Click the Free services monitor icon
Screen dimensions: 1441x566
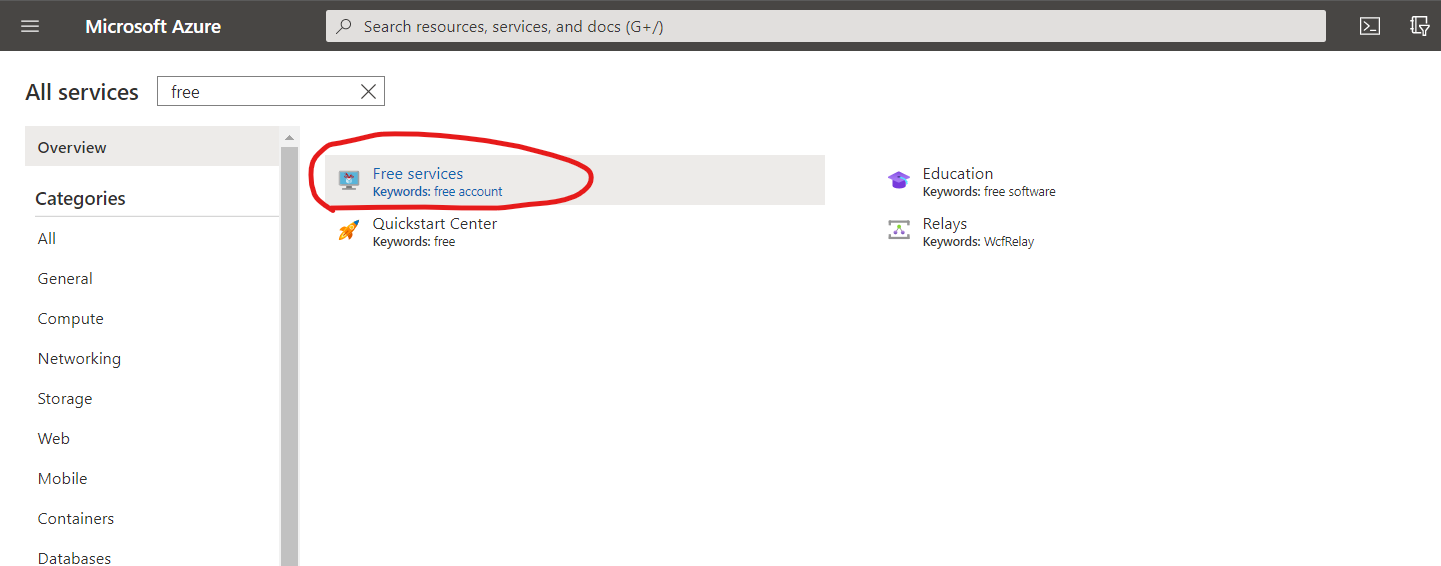coord(348,181)
